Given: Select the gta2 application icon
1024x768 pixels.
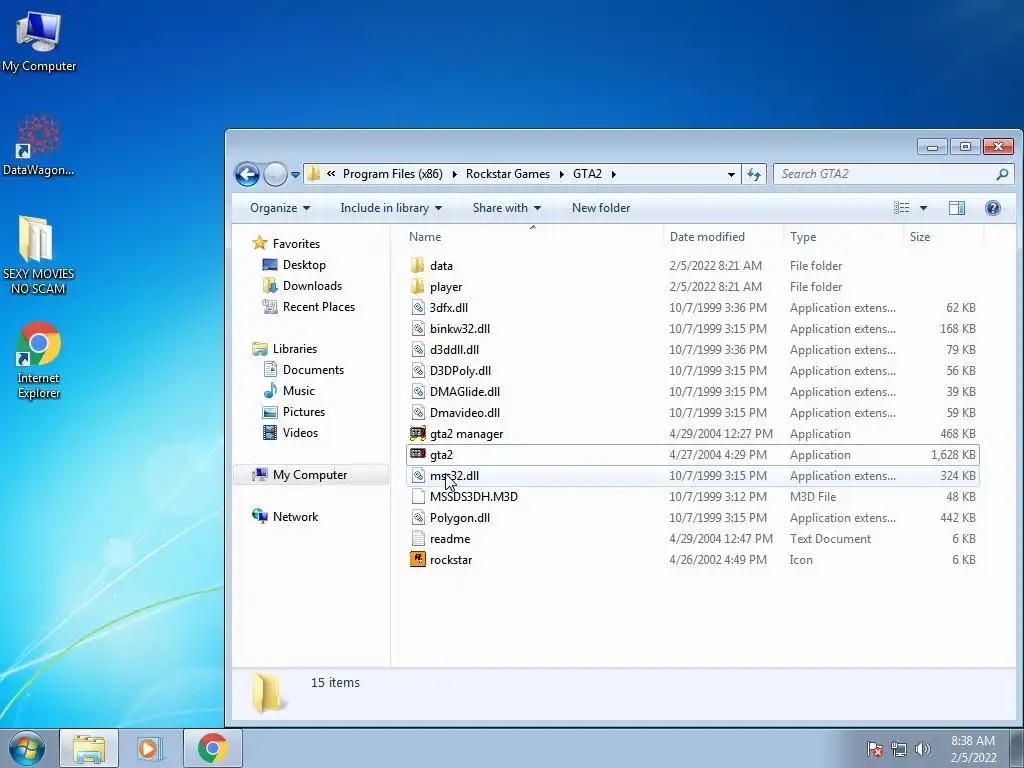Looking at the screenshot, I should 418,454.
